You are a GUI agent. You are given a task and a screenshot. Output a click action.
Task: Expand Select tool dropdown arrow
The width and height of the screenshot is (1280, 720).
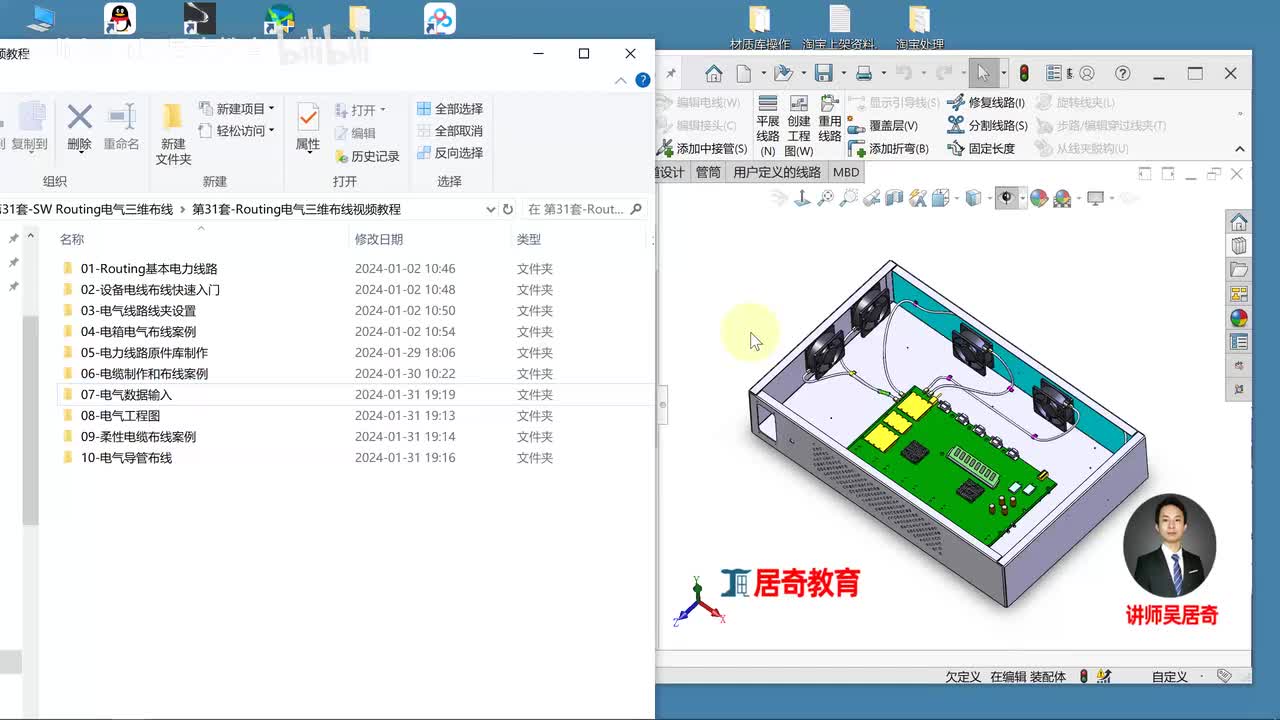point(1003,73)
